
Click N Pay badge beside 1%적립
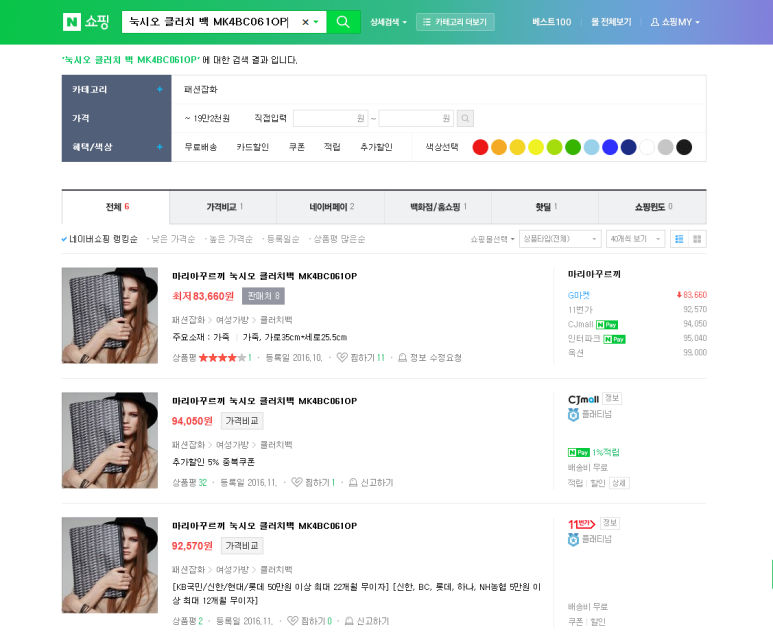pos(579,453)
